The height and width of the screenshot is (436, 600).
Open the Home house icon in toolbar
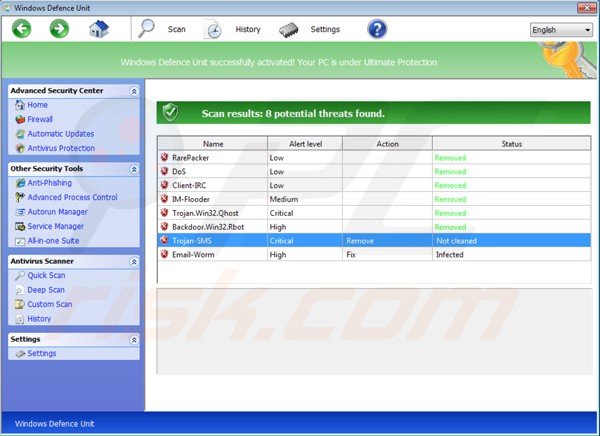[98, 29]
